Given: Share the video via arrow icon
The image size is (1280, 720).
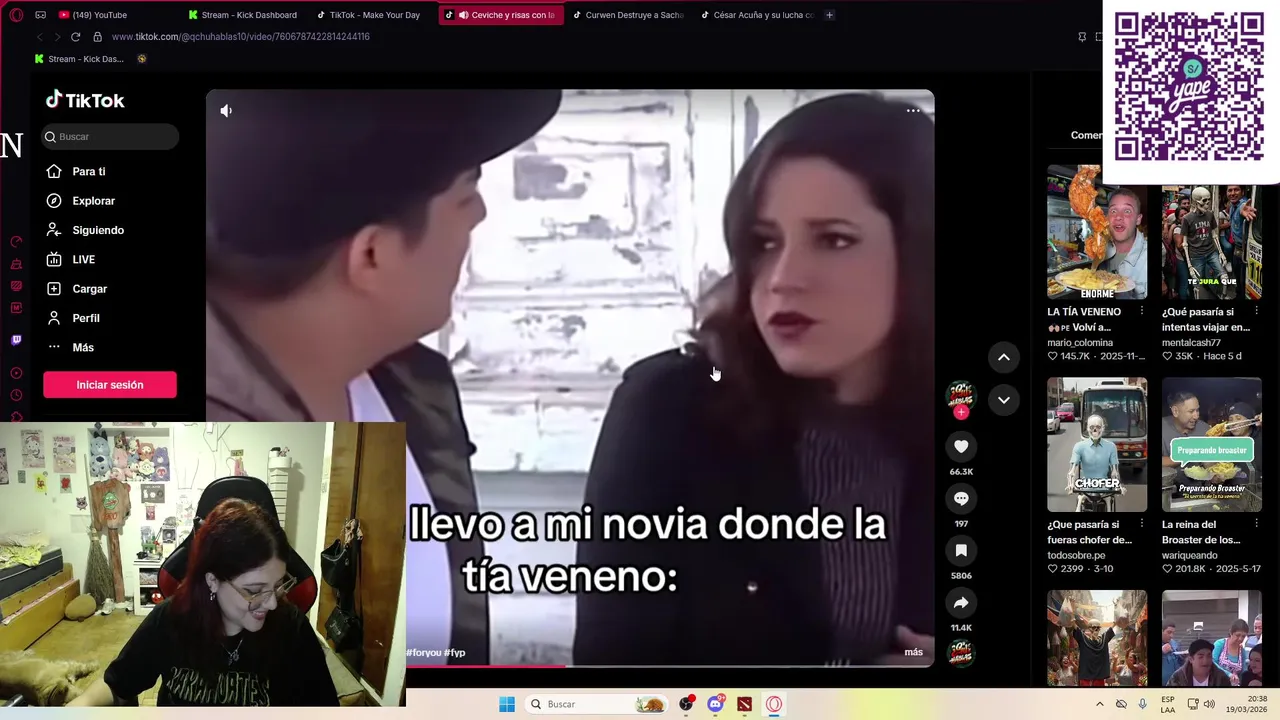Looking at the screenshot, I should (961, 603).
